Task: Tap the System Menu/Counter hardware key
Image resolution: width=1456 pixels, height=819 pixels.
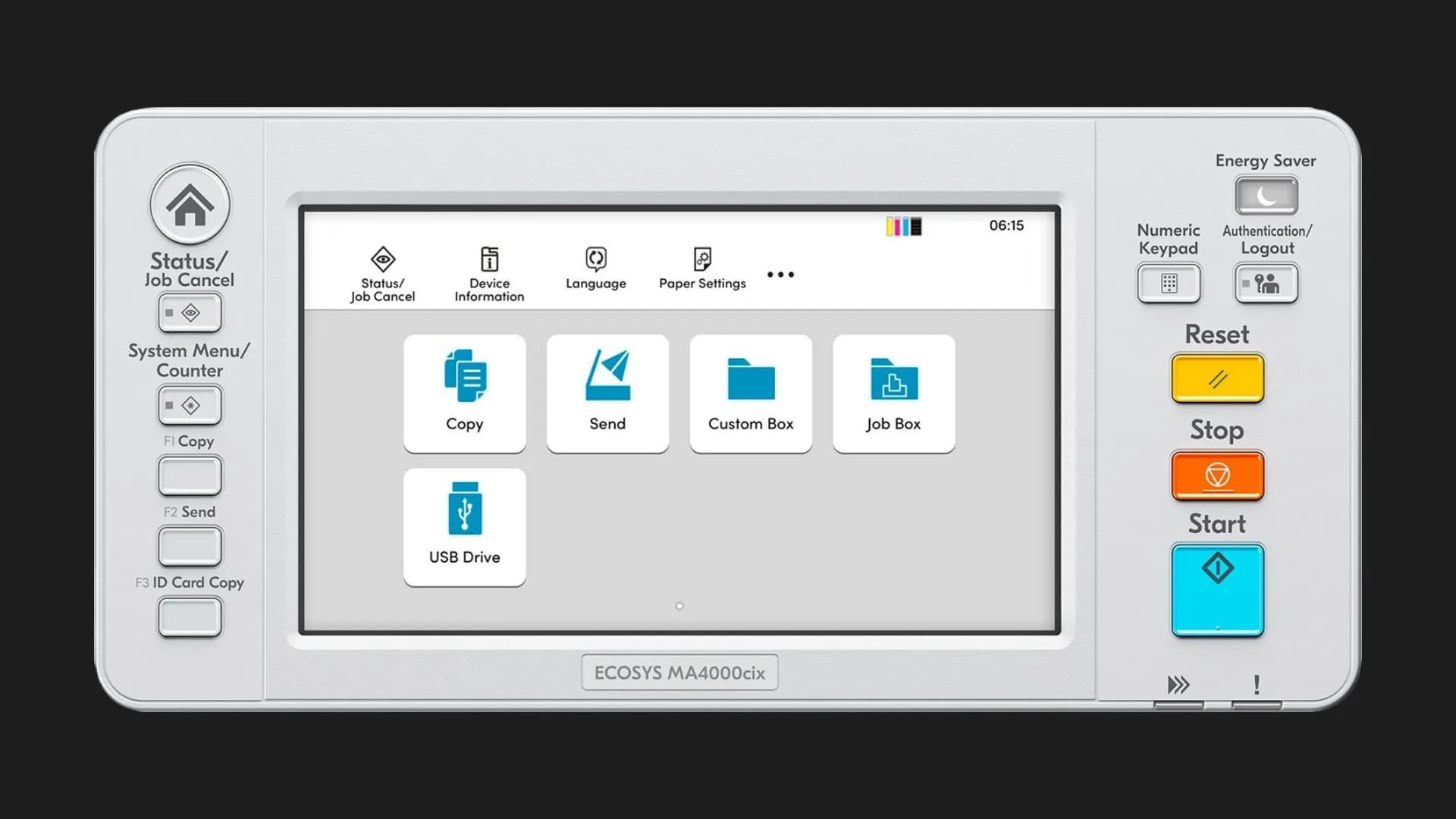Action: pyautogui.click(x=190, y=405)
